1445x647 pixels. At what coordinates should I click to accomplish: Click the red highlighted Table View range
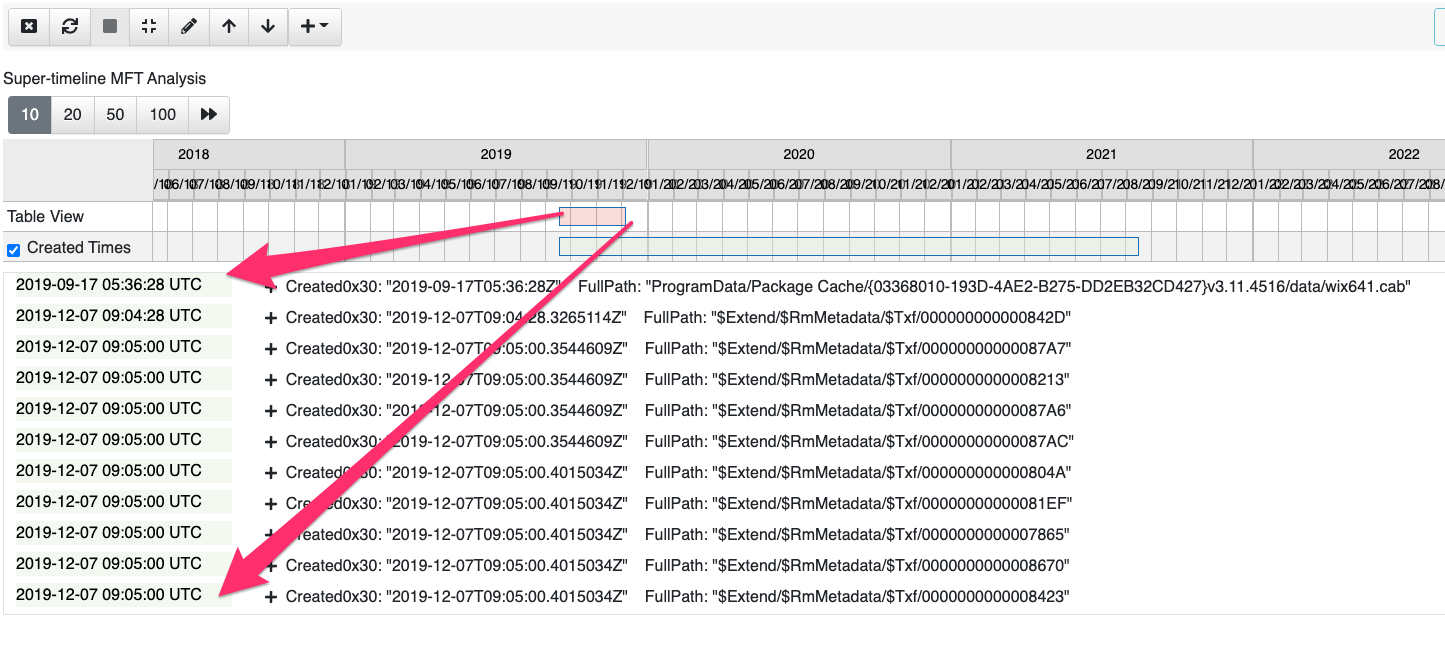[592, 215]
